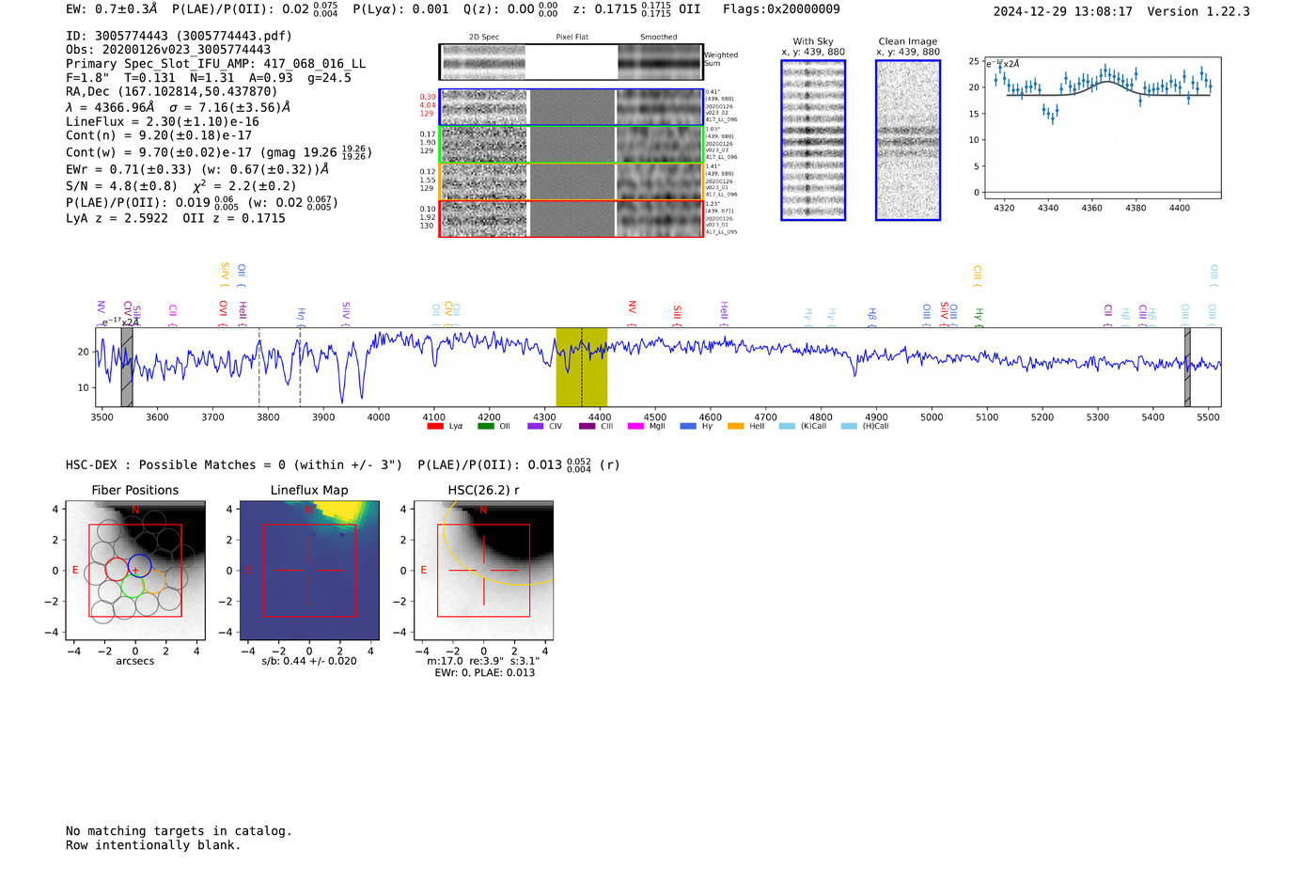Viewport: 1316px width, 896px height.
Task: Click the dashed vertical line near 3780
Action: 259,368
